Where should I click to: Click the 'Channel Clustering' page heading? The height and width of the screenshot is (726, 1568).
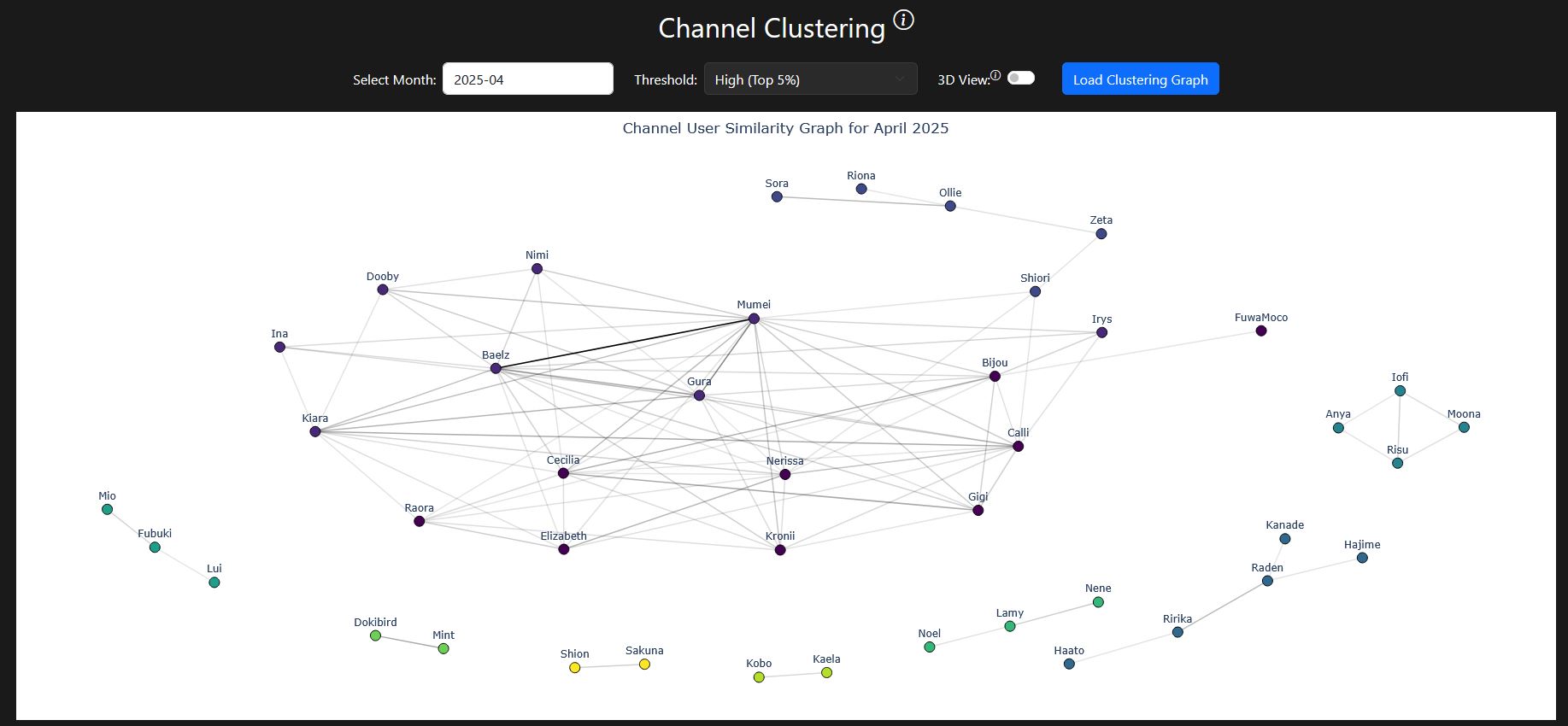(x=772, y=28)
